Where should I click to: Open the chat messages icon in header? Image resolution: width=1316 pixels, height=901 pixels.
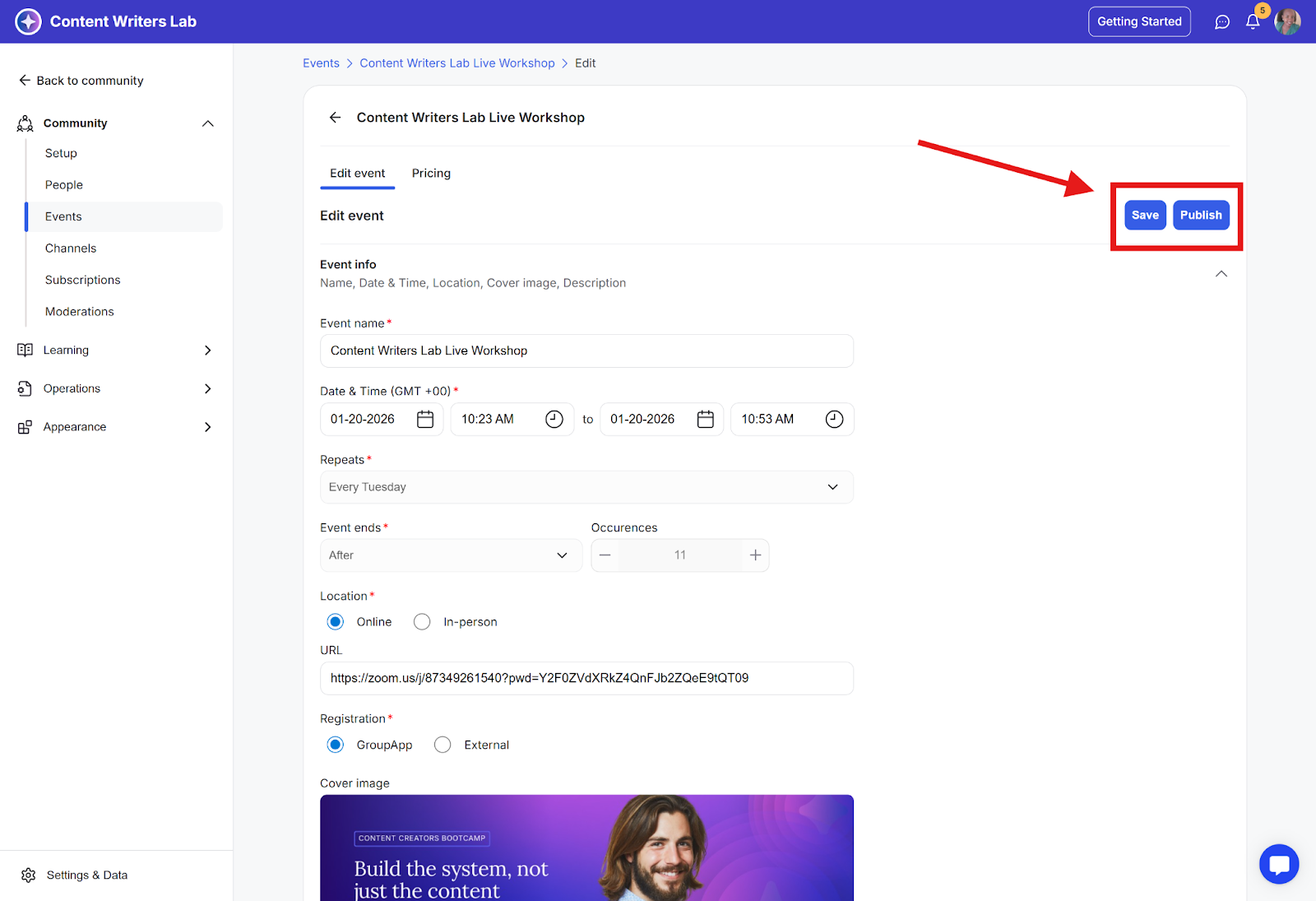click(x=1222, y=22)
